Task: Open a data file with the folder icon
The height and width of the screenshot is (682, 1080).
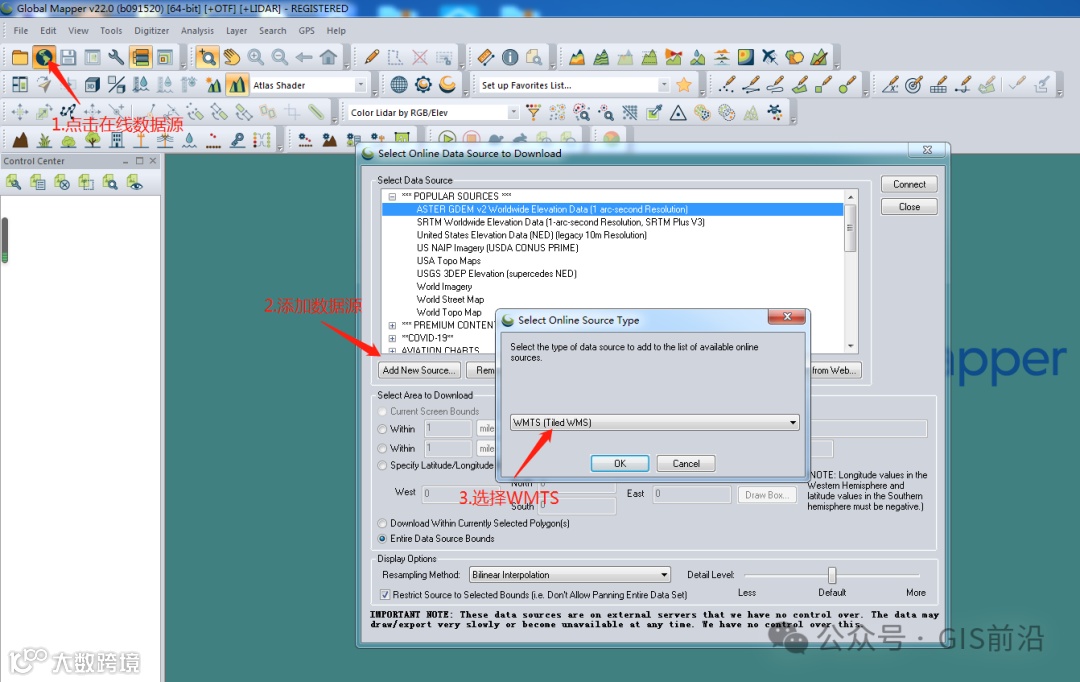Action: [20, 57]
